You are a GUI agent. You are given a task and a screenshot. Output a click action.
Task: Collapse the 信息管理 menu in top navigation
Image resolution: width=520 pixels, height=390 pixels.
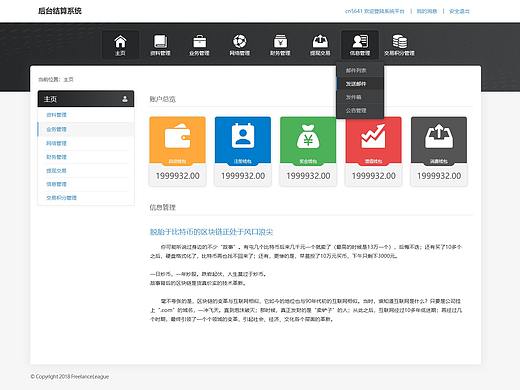click(x=360, y=45)
